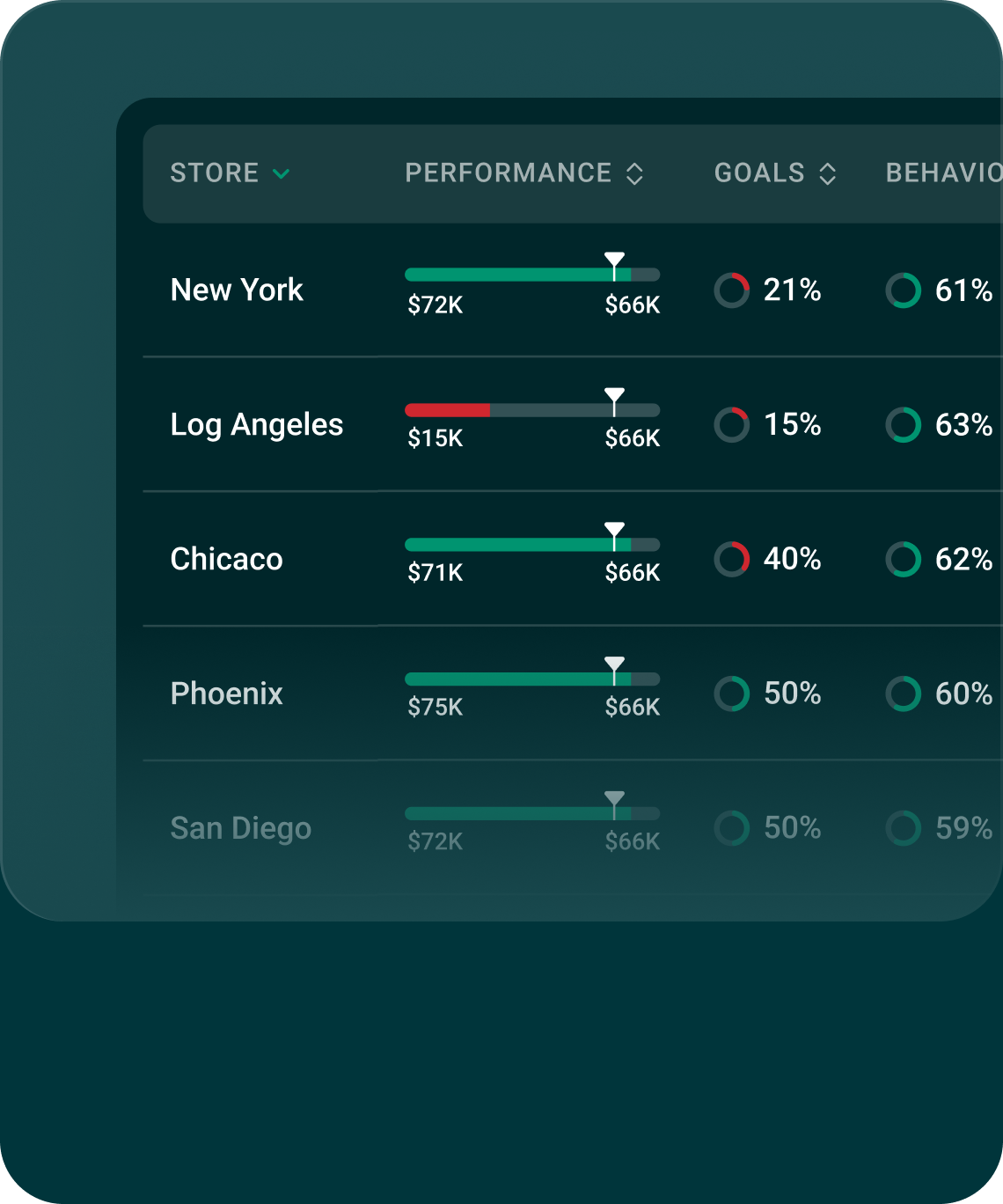Click the New York store name
Viewport: 1003px width, 1204px height.
236,289
